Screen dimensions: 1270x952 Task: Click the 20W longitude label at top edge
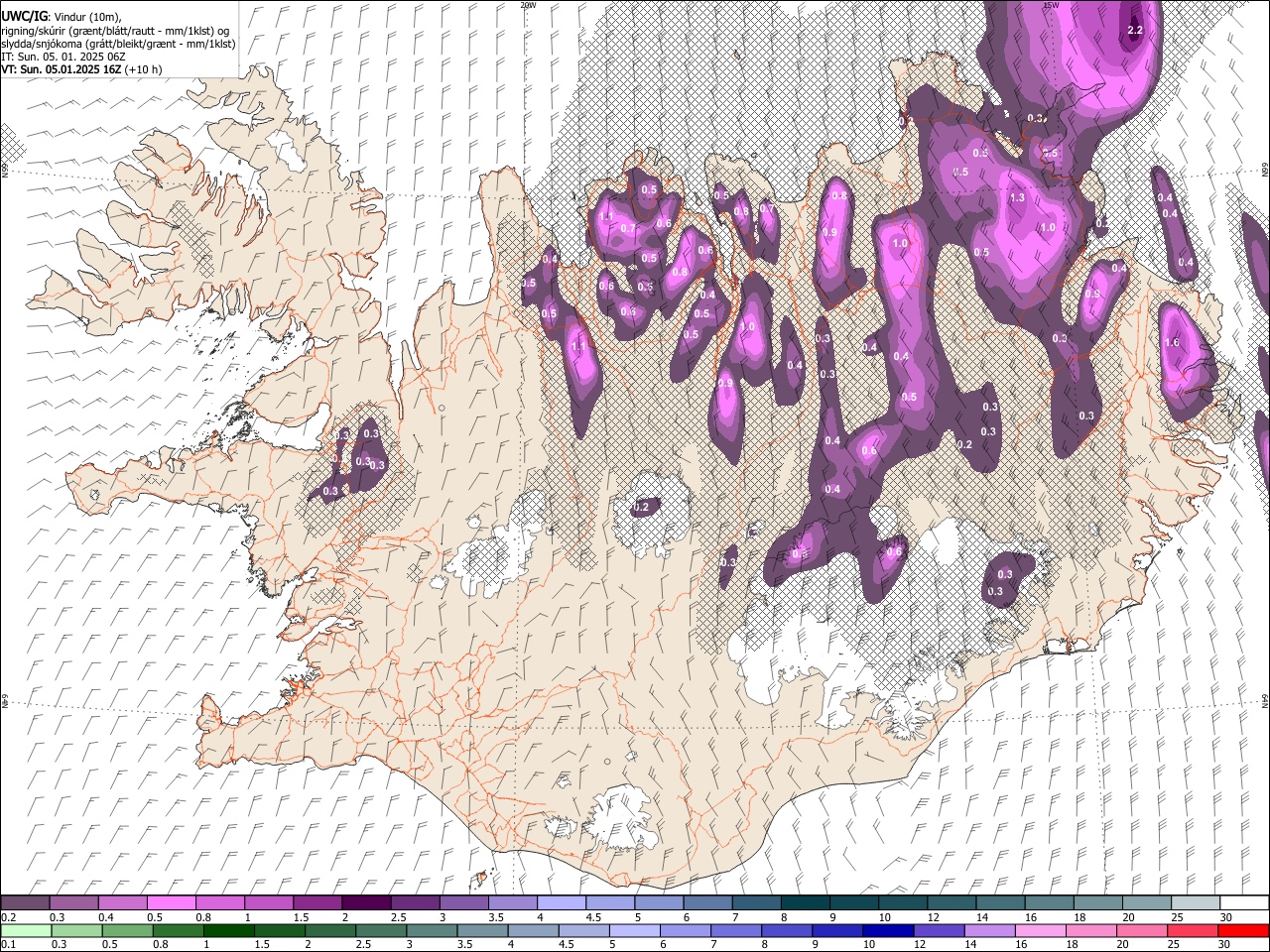click(528, 5)
